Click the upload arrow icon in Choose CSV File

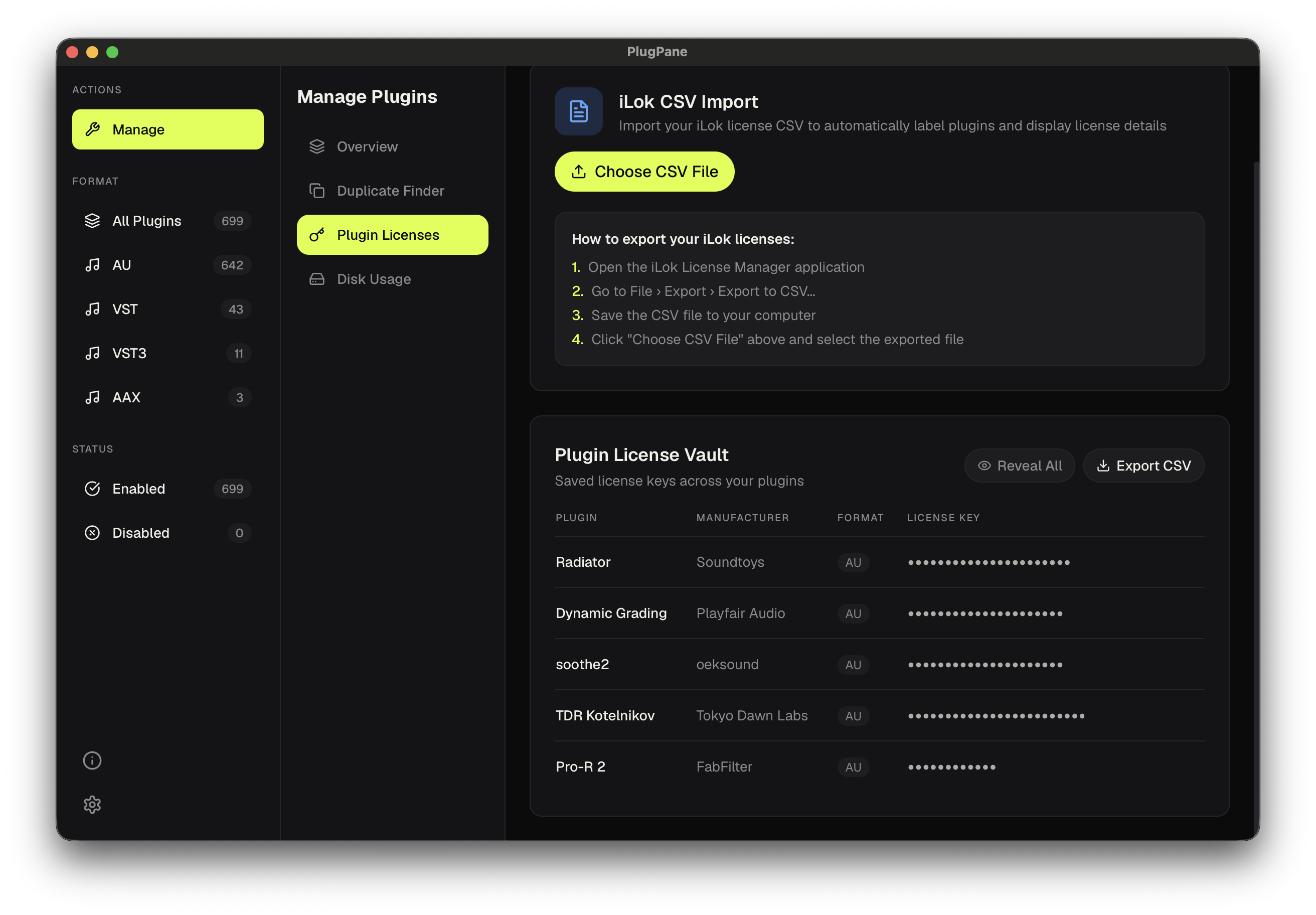(579, 172)
